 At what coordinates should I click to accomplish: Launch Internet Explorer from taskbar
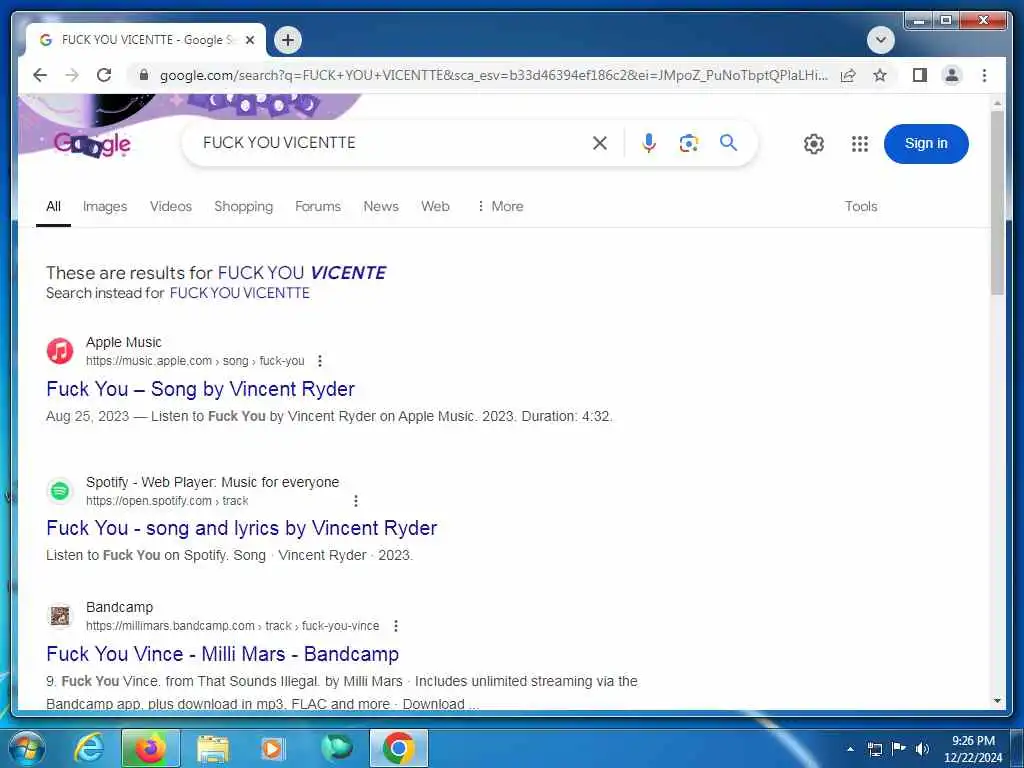pos(89,749)
